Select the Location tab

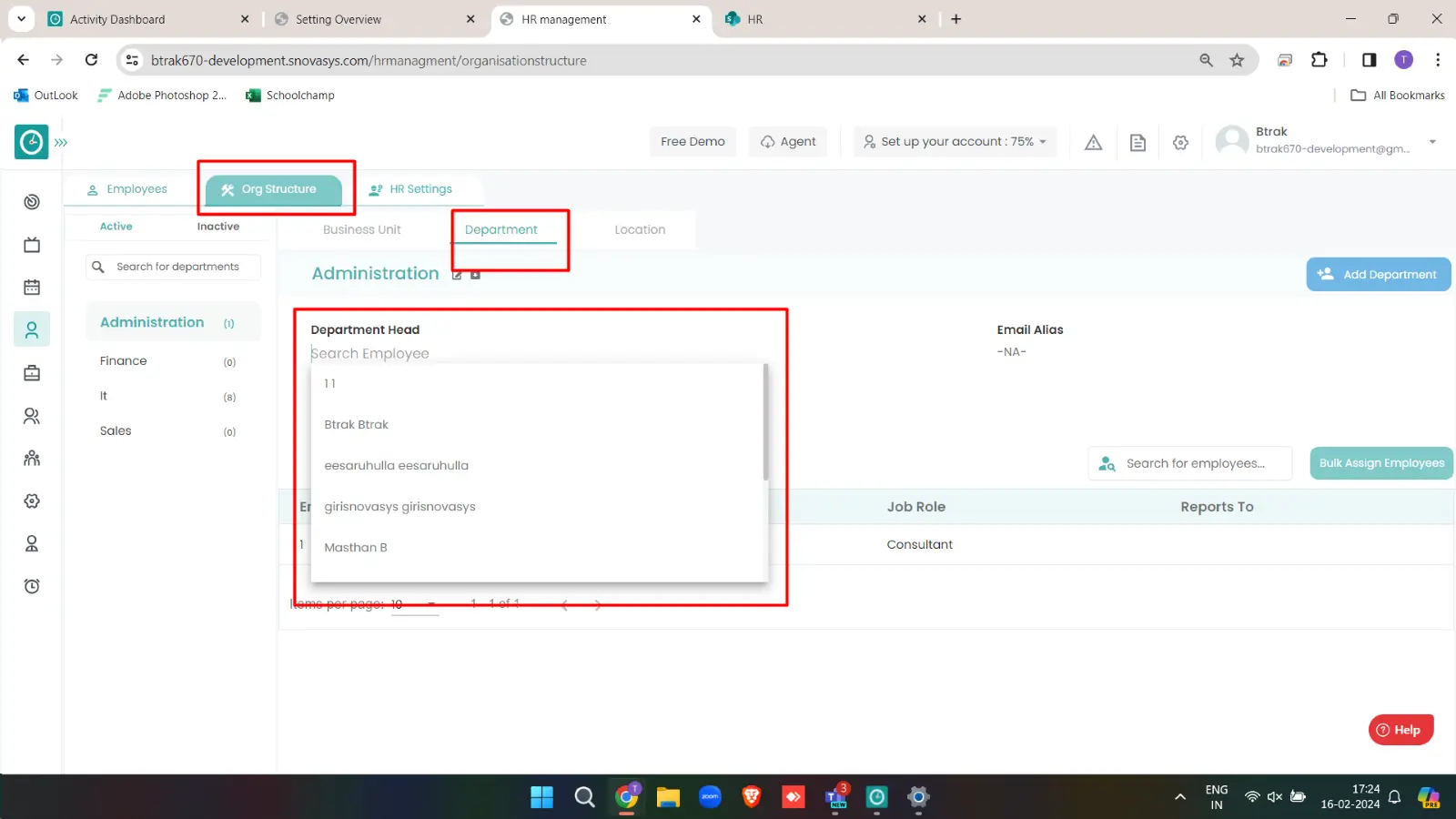click(x=640, y=230)
